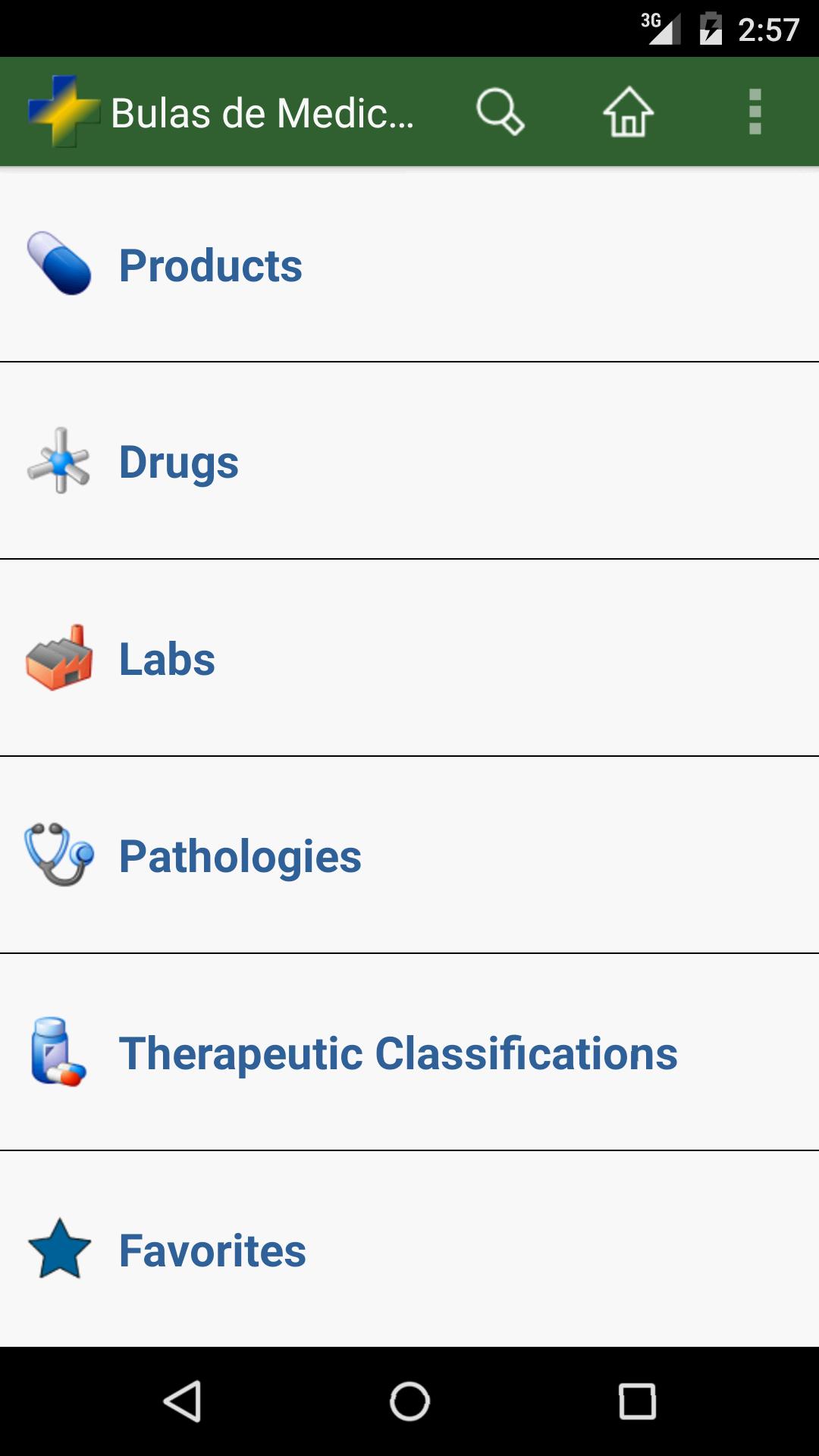Viewport: 819px width, 1456px height.
Task: Tap the blue star icon
Action: (x=59, y=1249)
